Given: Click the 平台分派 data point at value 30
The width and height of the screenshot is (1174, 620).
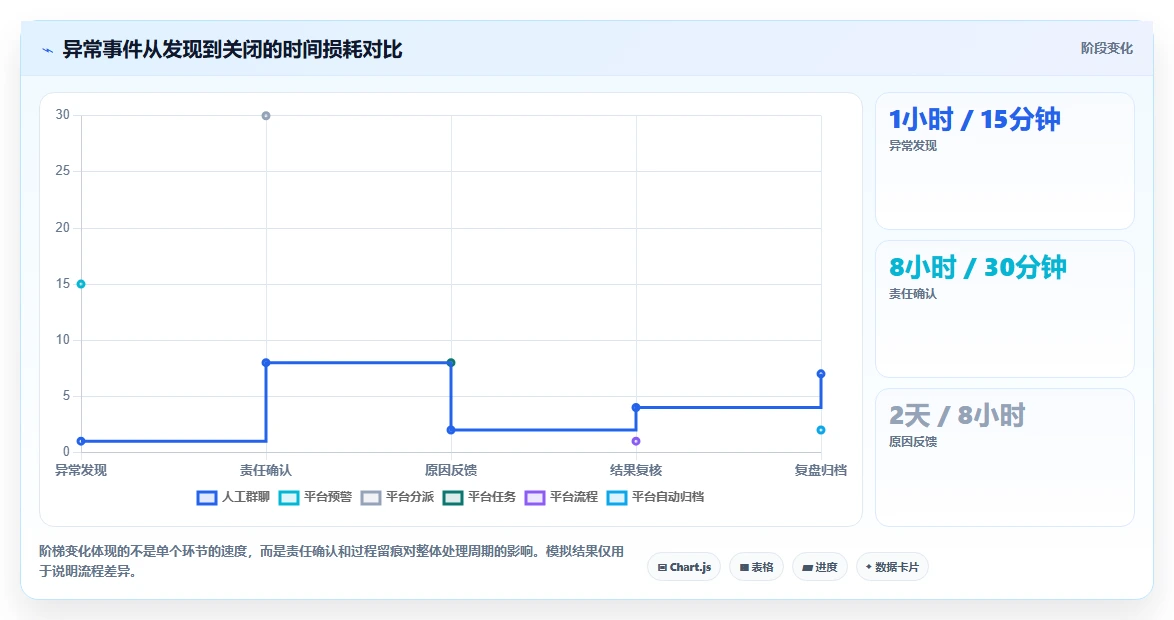Looking at the screenshot, I should pyautogui.click(x=266, y=115).
